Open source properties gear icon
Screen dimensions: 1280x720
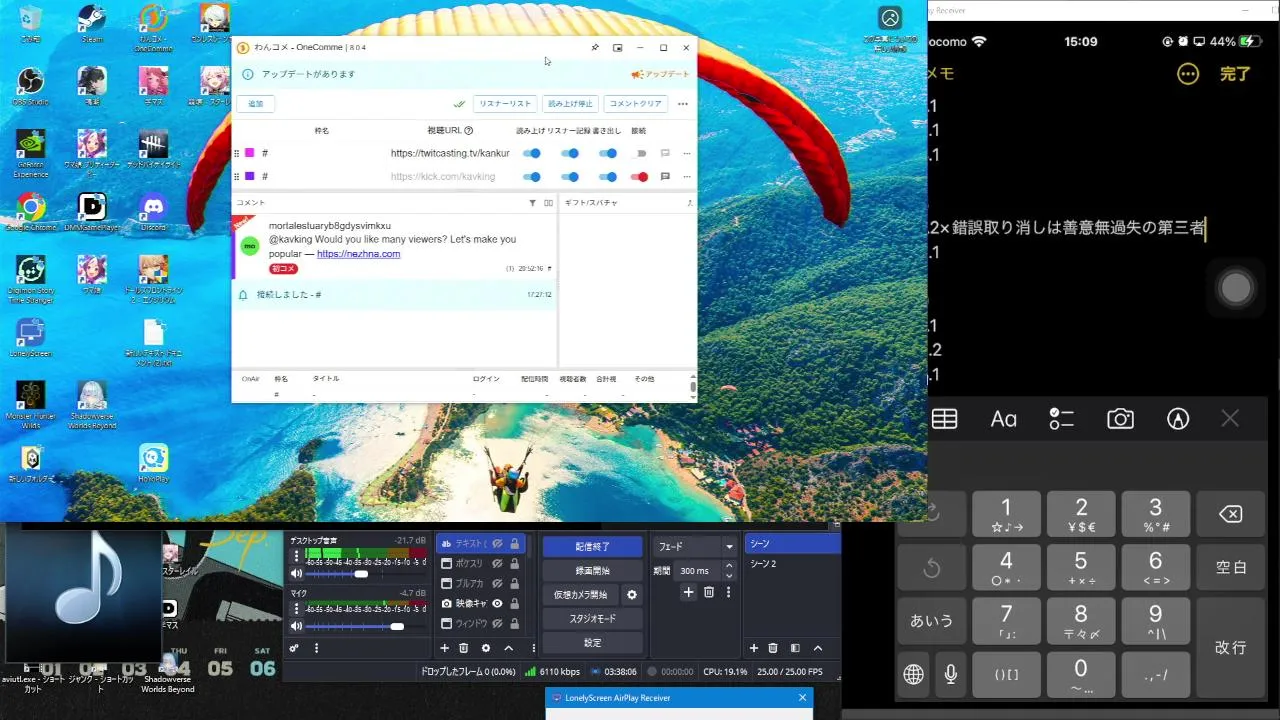486,648
